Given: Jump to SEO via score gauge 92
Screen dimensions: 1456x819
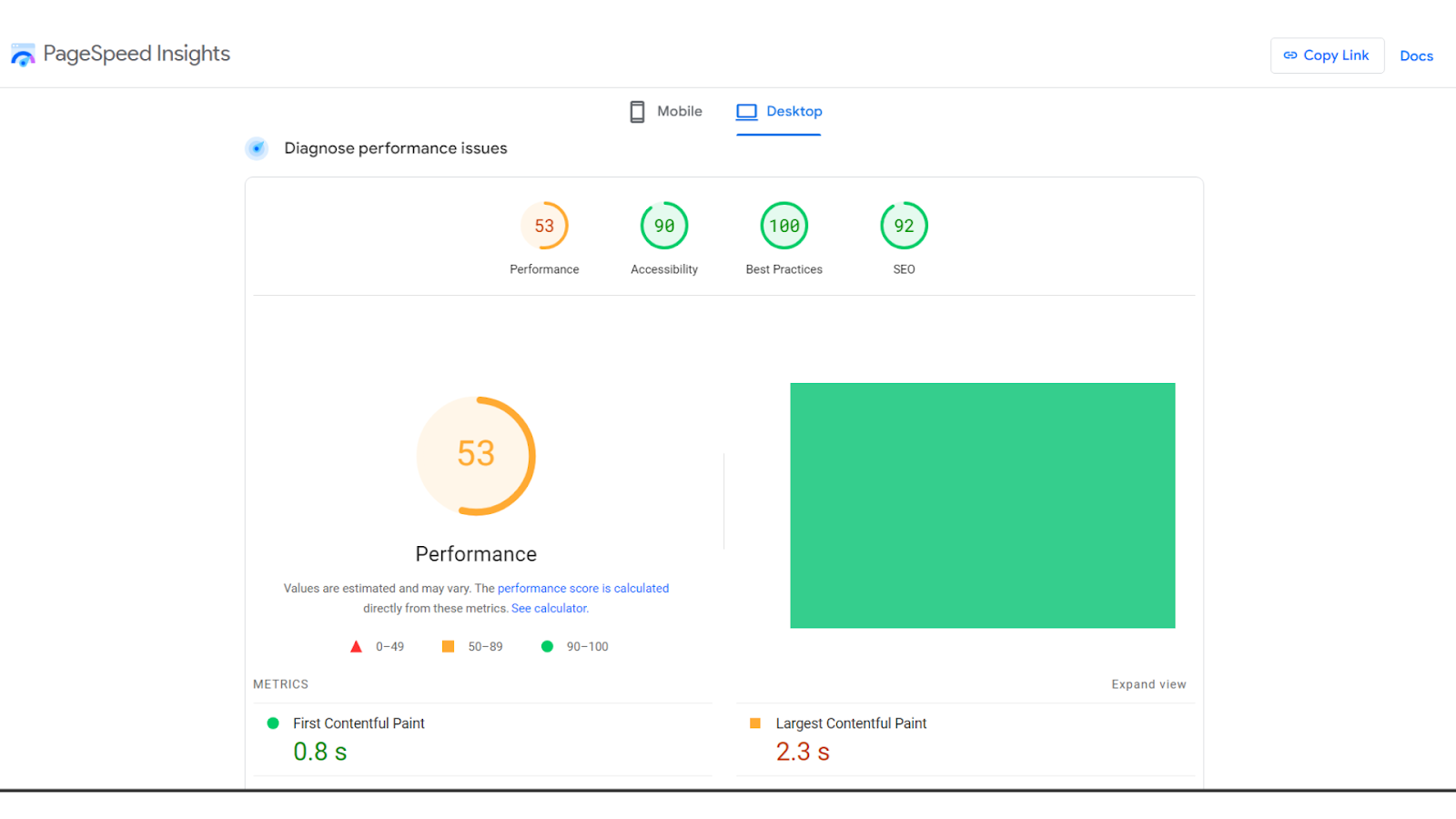Looking at the screenshot, I should coord(904,226).
